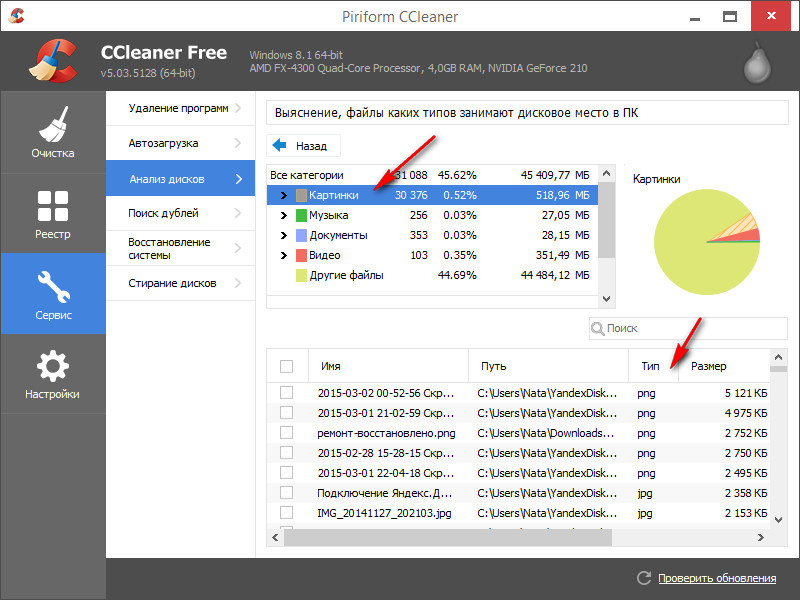Click the file table left scroll arrow
The height and width of the screenshot is (600, 800).
[x=276, y=537]
